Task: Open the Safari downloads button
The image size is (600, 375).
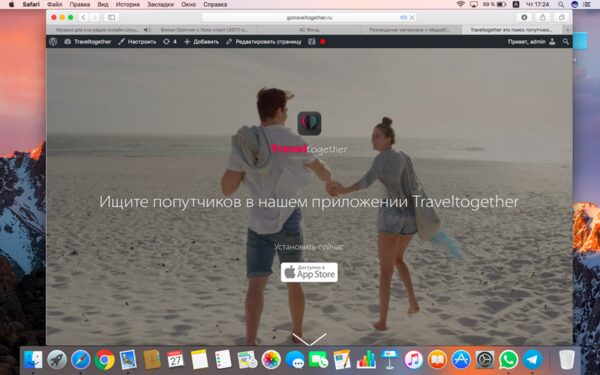Action: click(x=524, y=17)
